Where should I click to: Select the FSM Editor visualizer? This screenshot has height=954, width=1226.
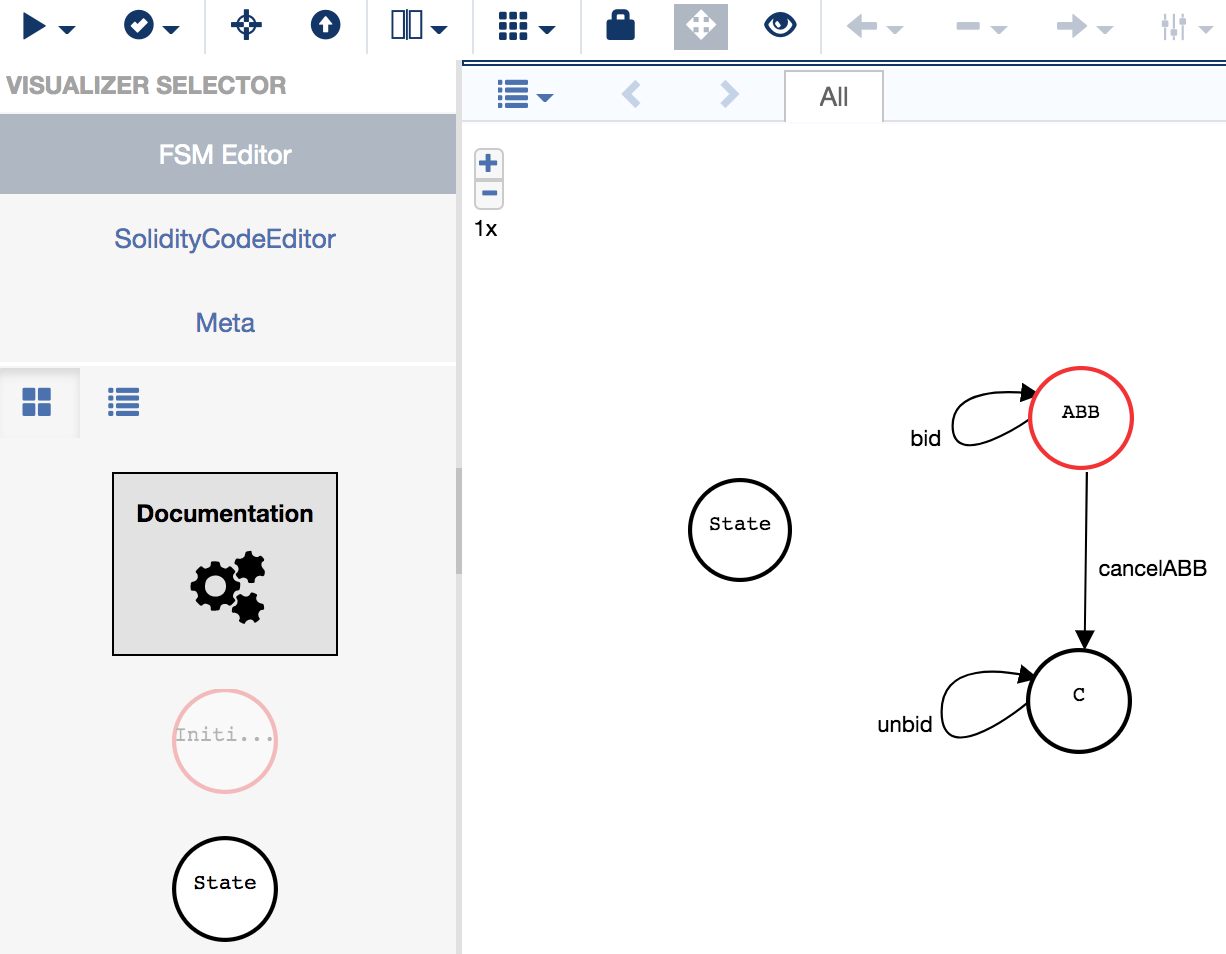coord(225,155)
